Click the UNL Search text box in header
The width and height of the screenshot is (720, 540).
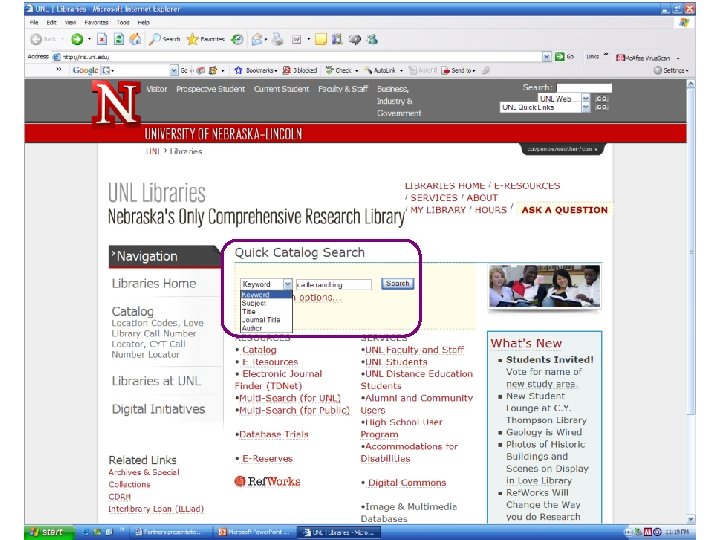tap(584, 87)
